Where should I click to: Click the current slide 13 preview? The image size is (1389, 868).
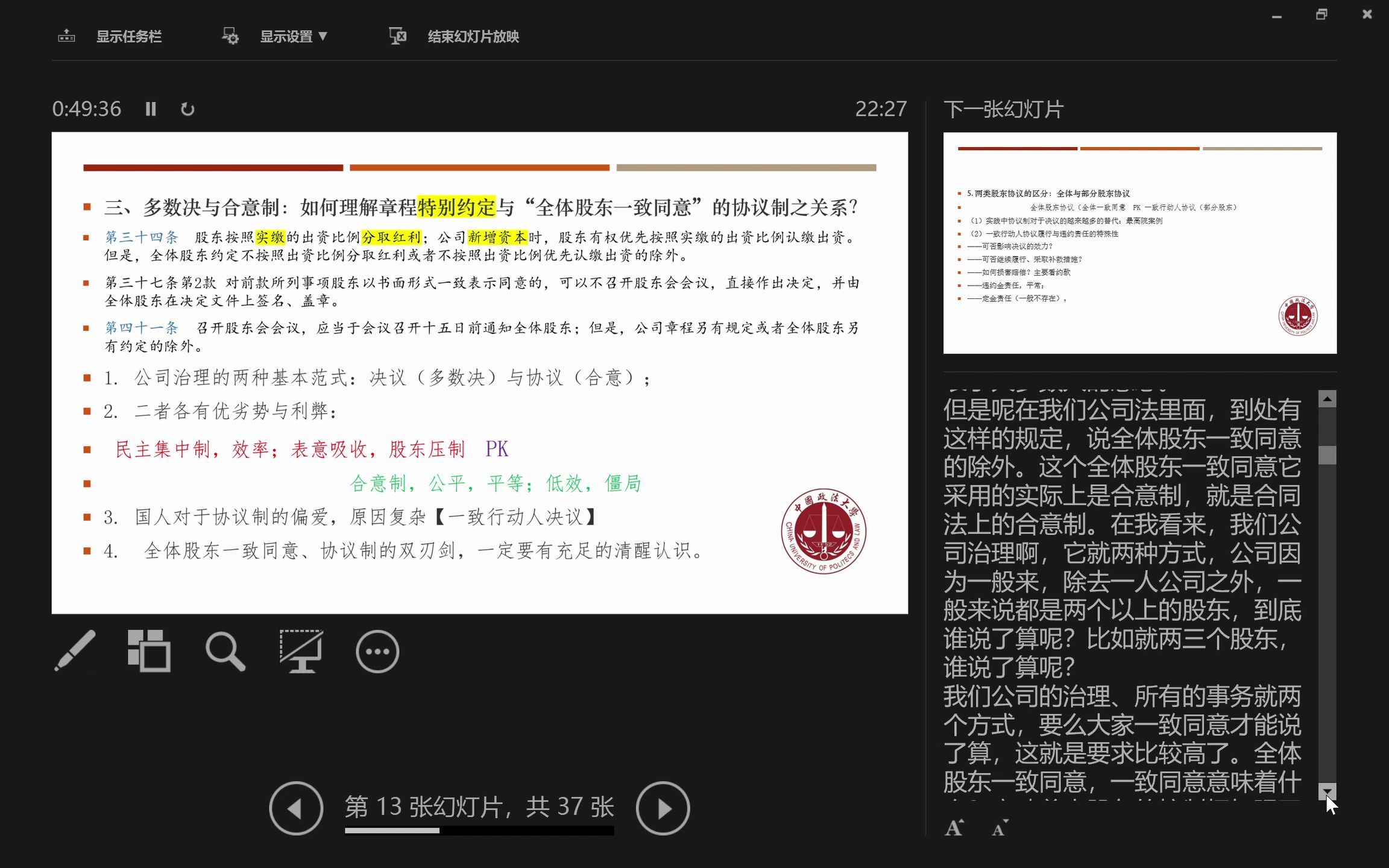(480, 373)
